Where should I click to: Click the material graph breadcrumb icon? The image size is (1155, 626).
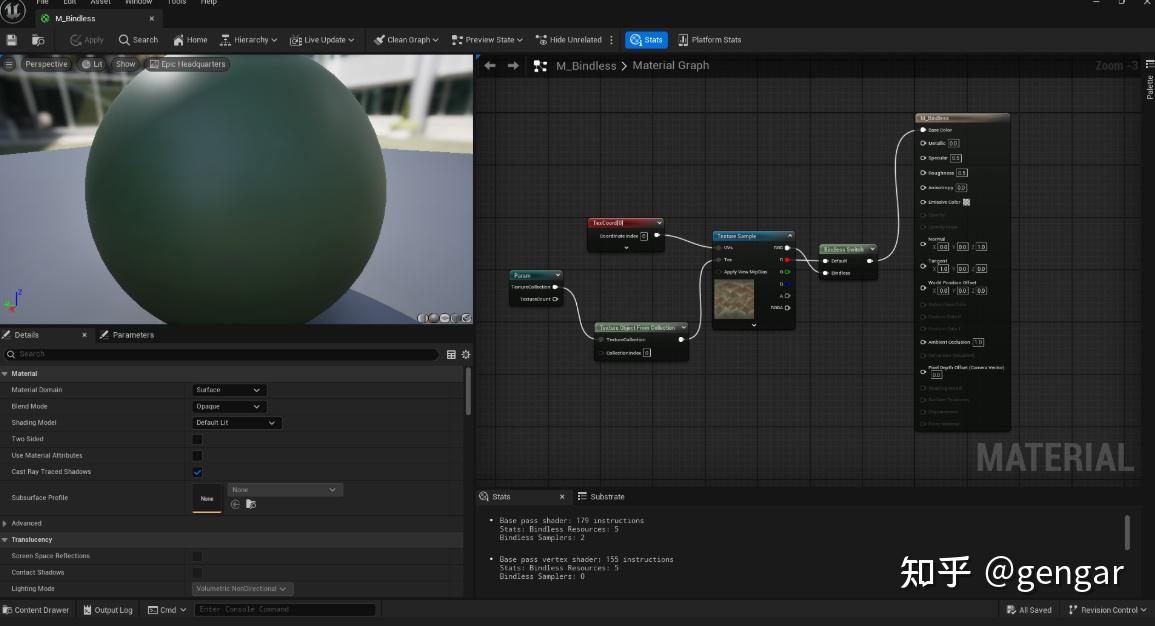540,66
